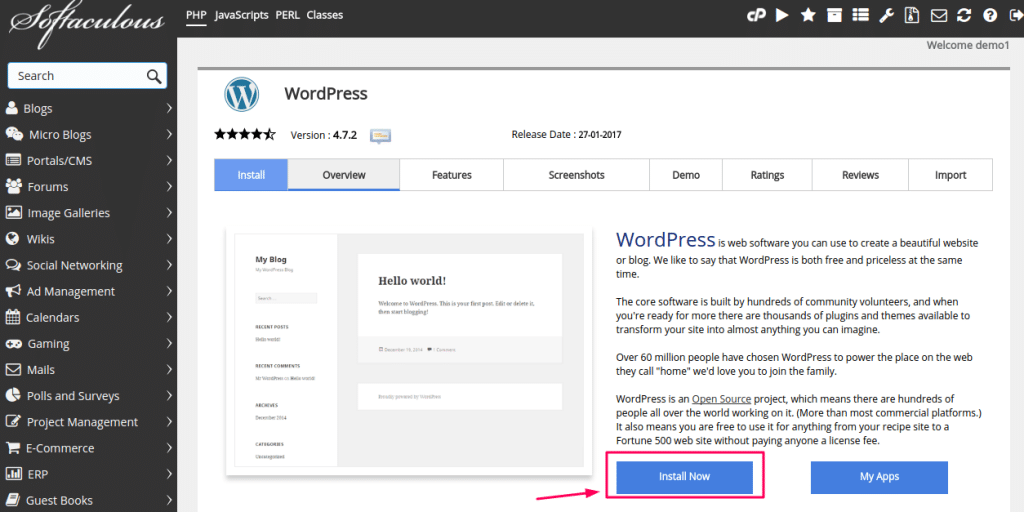1024x512 pixels.
Task: Click the Ad Management megaphone icon
Action: (13, 291)
